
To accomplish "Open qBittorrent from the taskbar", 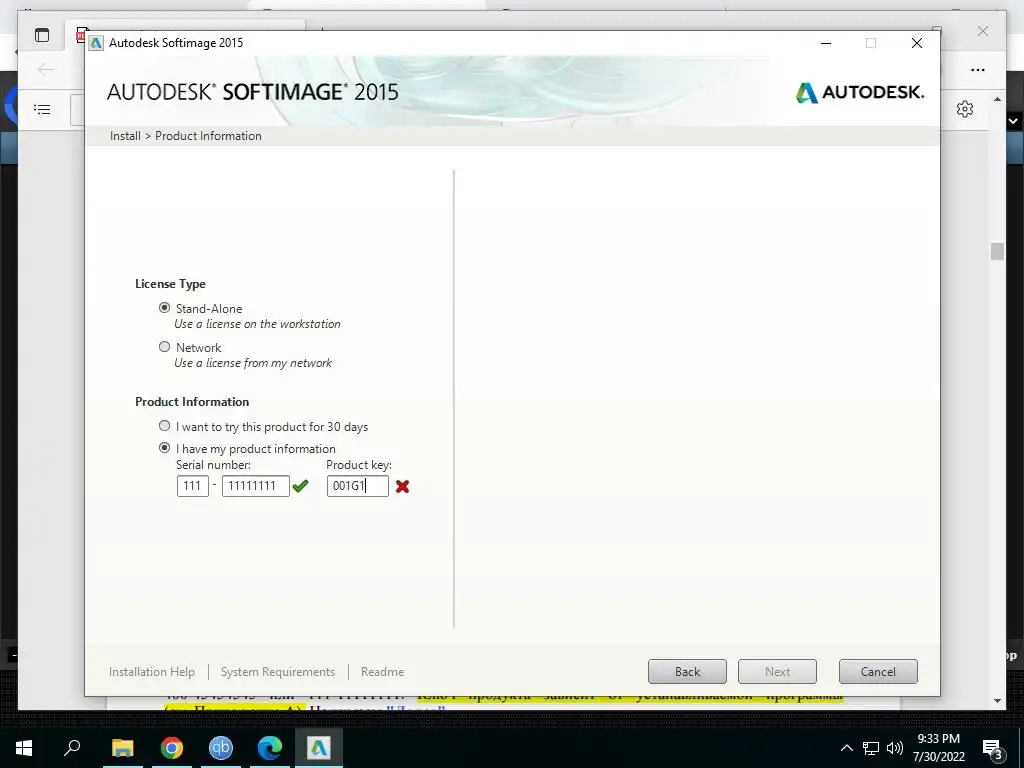I will click(x=221, y=748).
